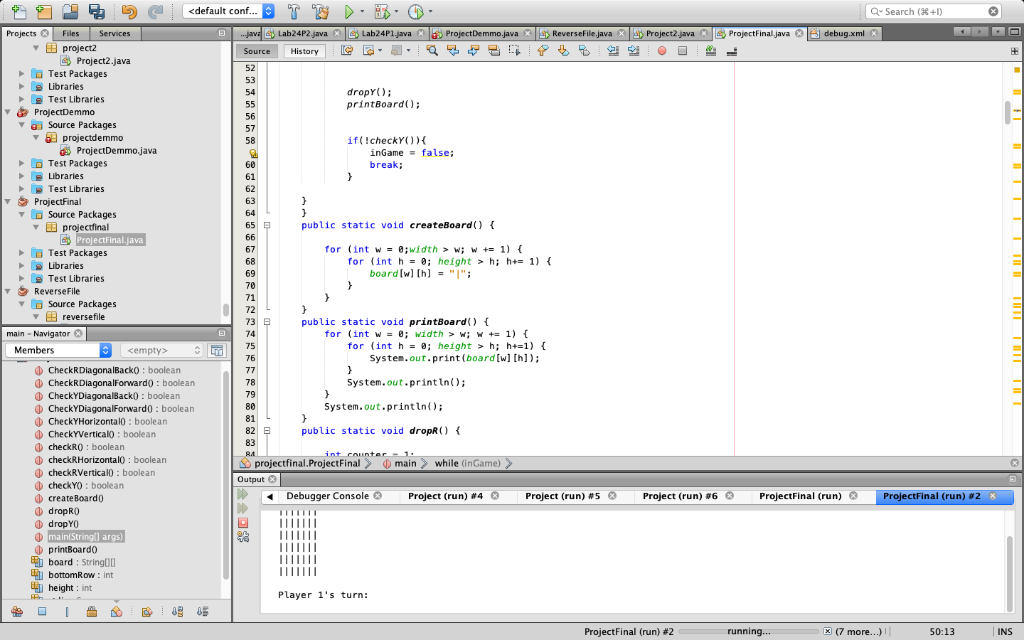The height and width of the screenshot is (640, 1024).
Task: Click the Uncomment icon in the editor toolbar
Action: click(x=731, y=50)
